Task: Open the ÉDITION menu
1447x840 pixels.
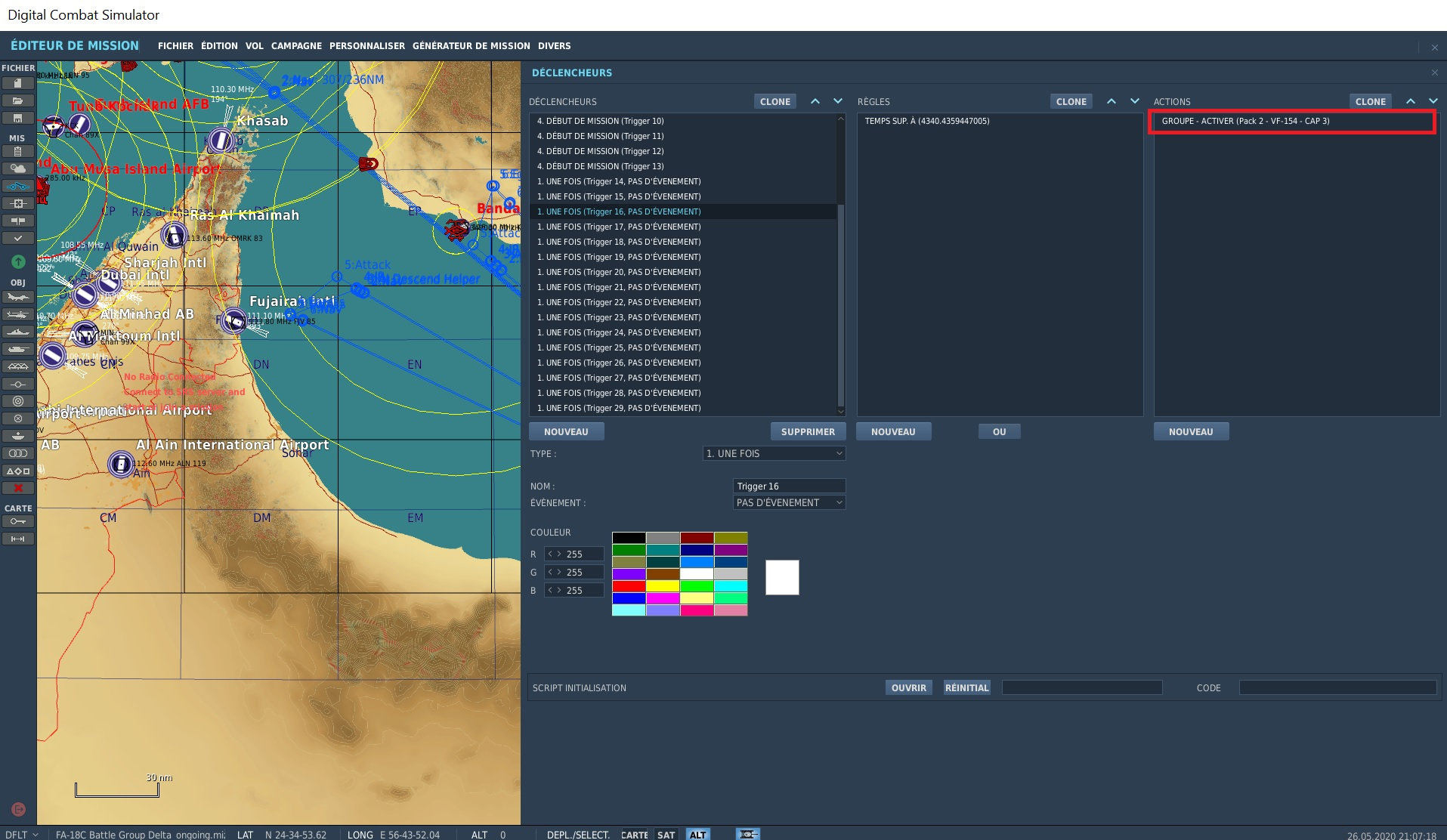Action: [219, 46]
